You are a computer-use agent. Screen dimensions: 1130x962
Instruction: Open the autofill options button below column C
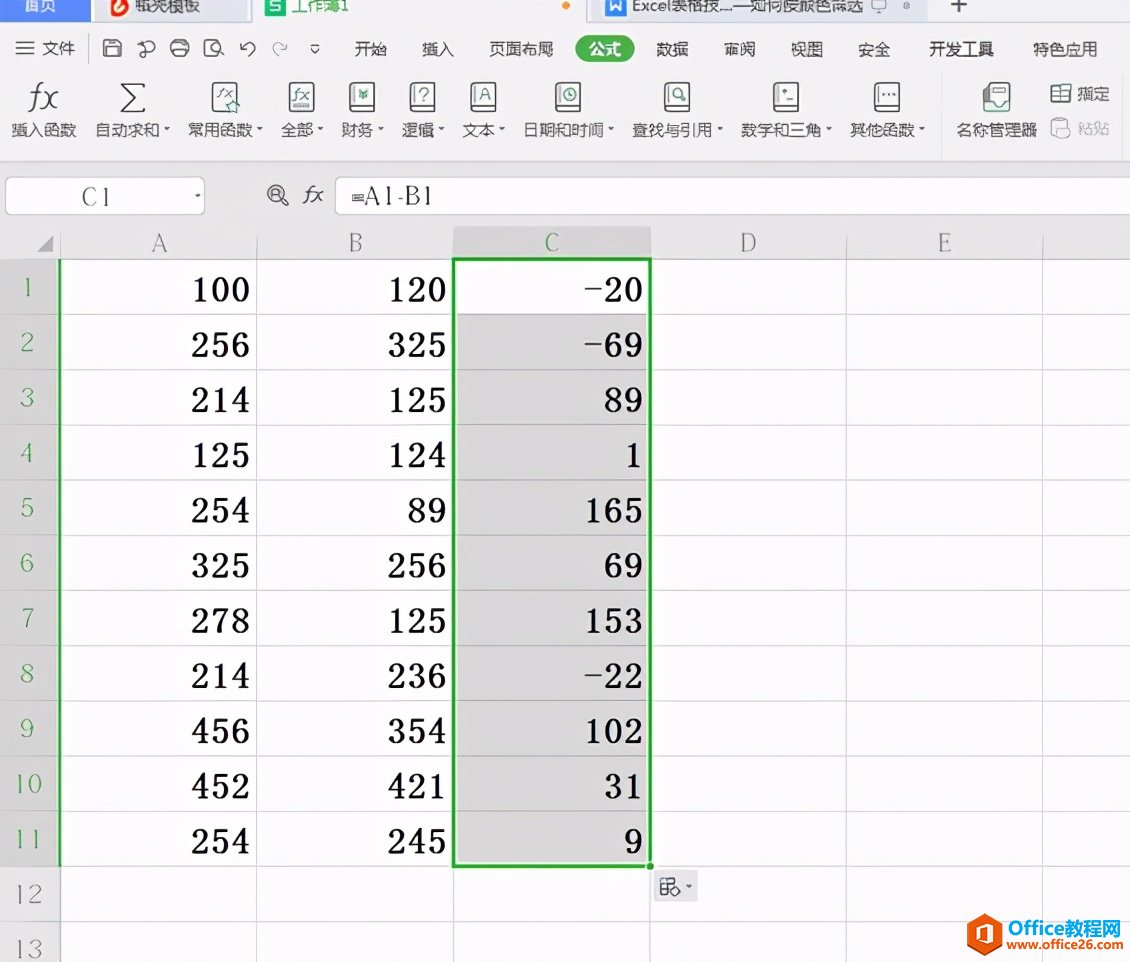(x=675, y=887)
